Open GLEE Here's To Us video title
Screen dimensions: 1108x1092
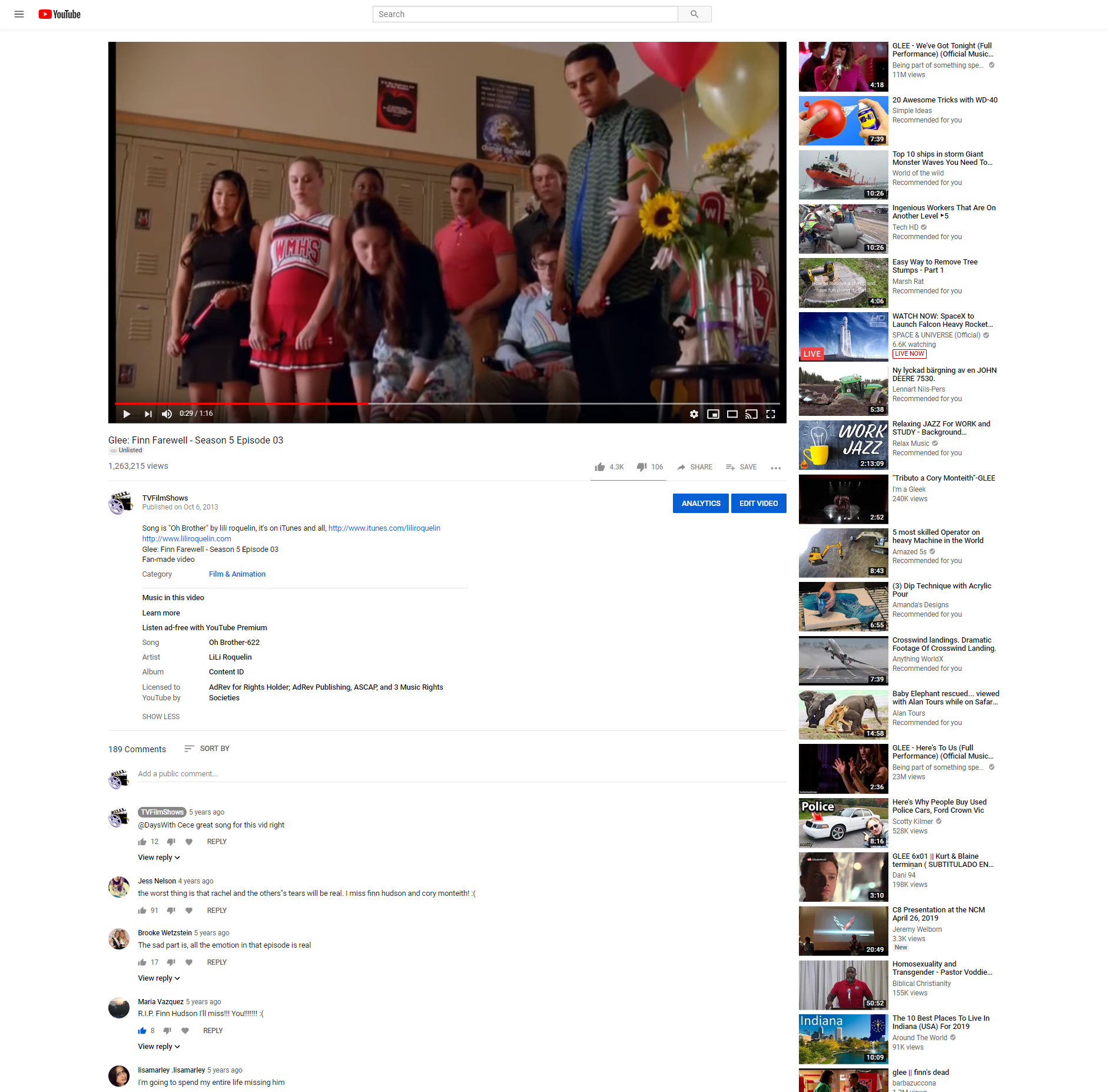(x=942, y=752)
